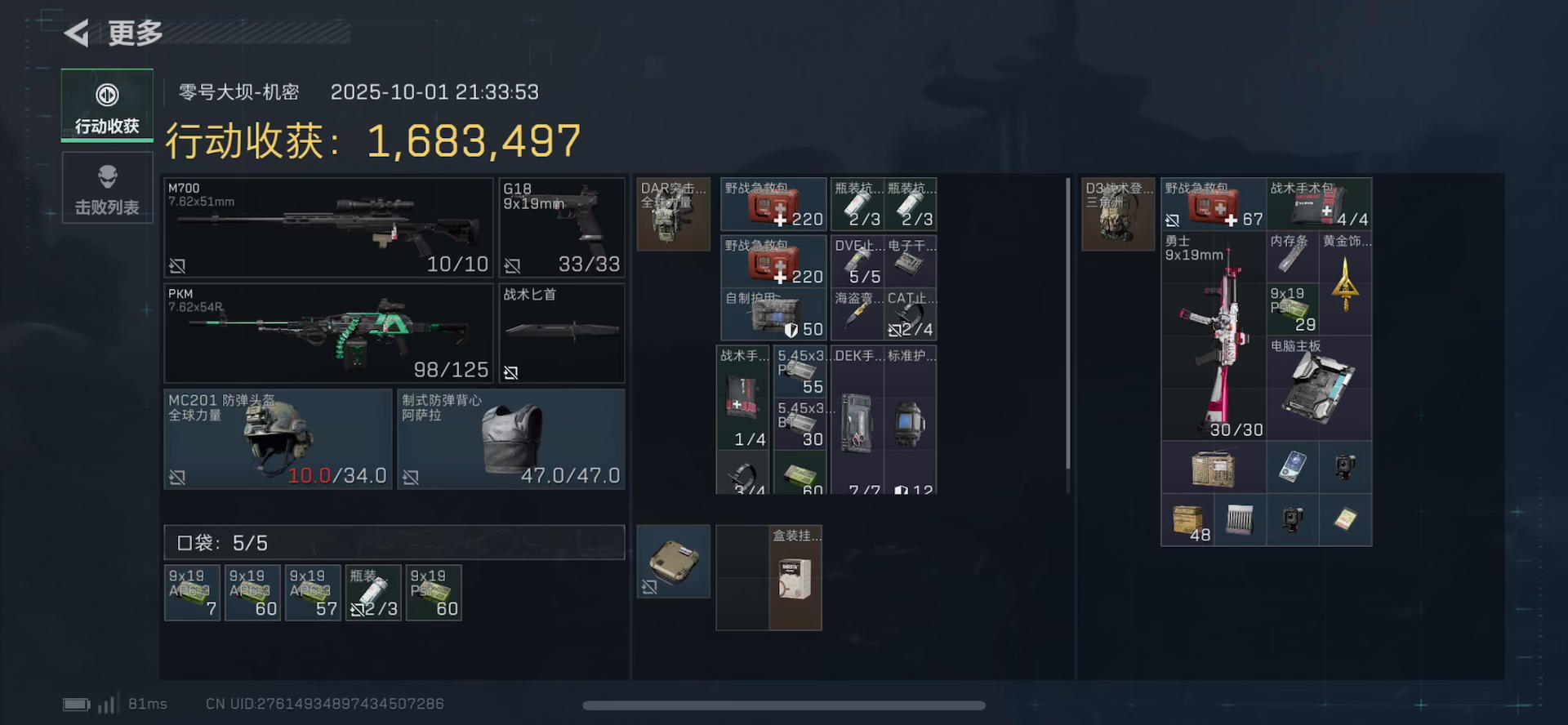Image resolution: width=1568 pixels, height=725 pixels.
Task: Click the horizontal scrollbar at bottom
Action: 784,705
